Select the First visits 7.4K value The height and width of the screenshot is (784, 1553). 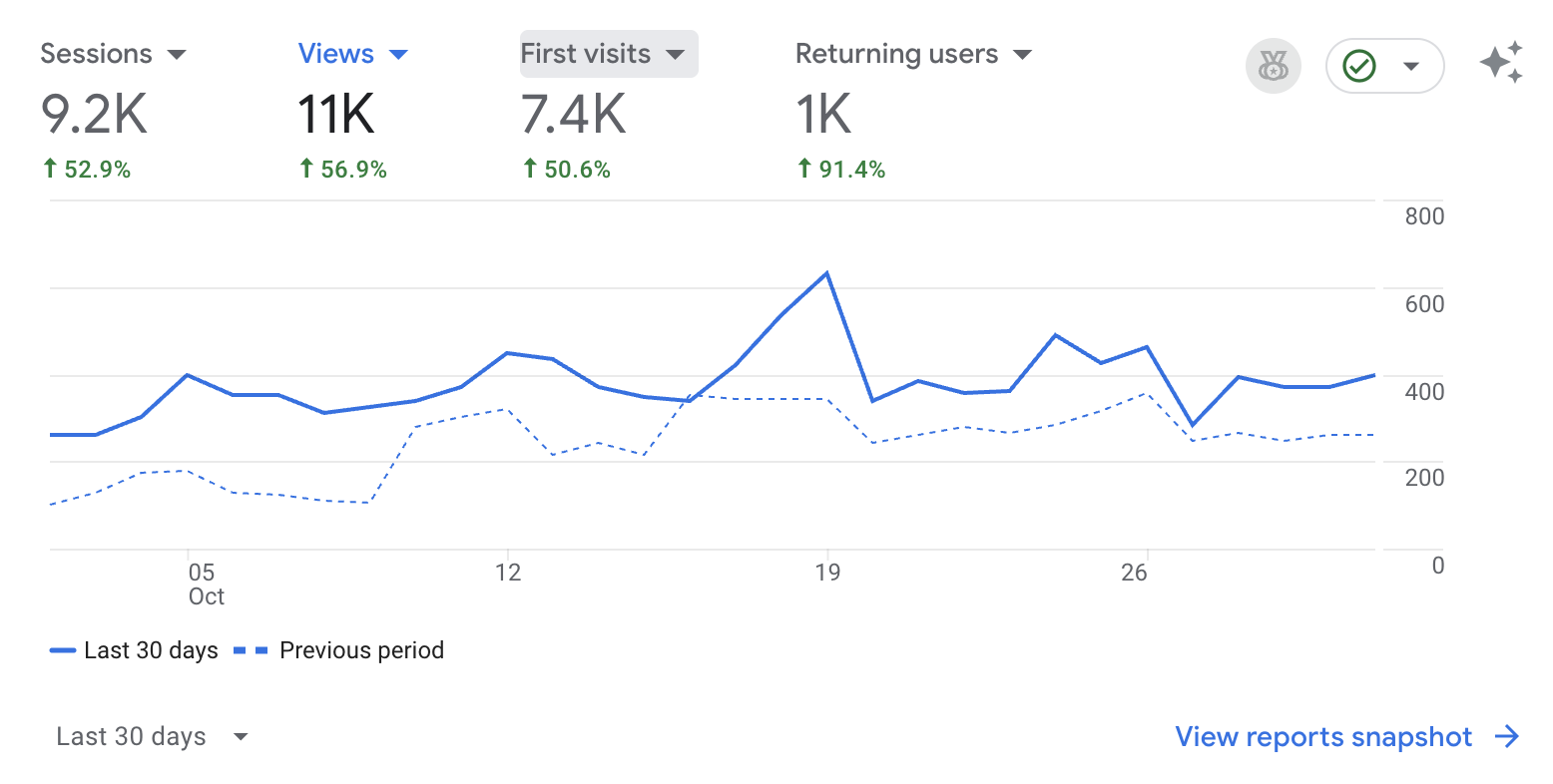573,115
